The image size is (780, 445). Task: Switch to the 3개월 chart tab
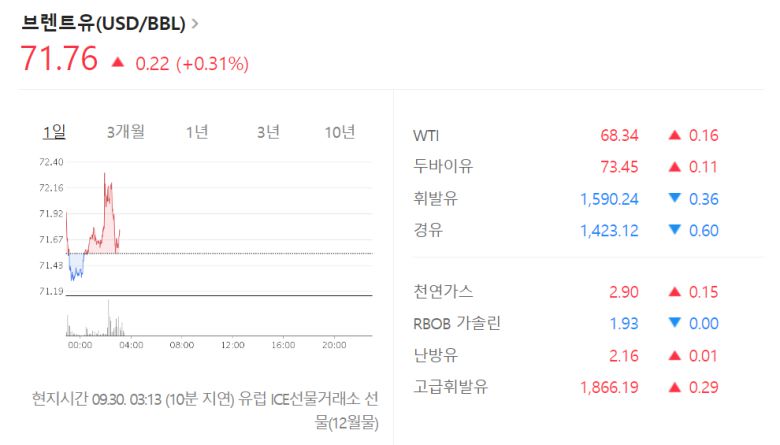126,132
